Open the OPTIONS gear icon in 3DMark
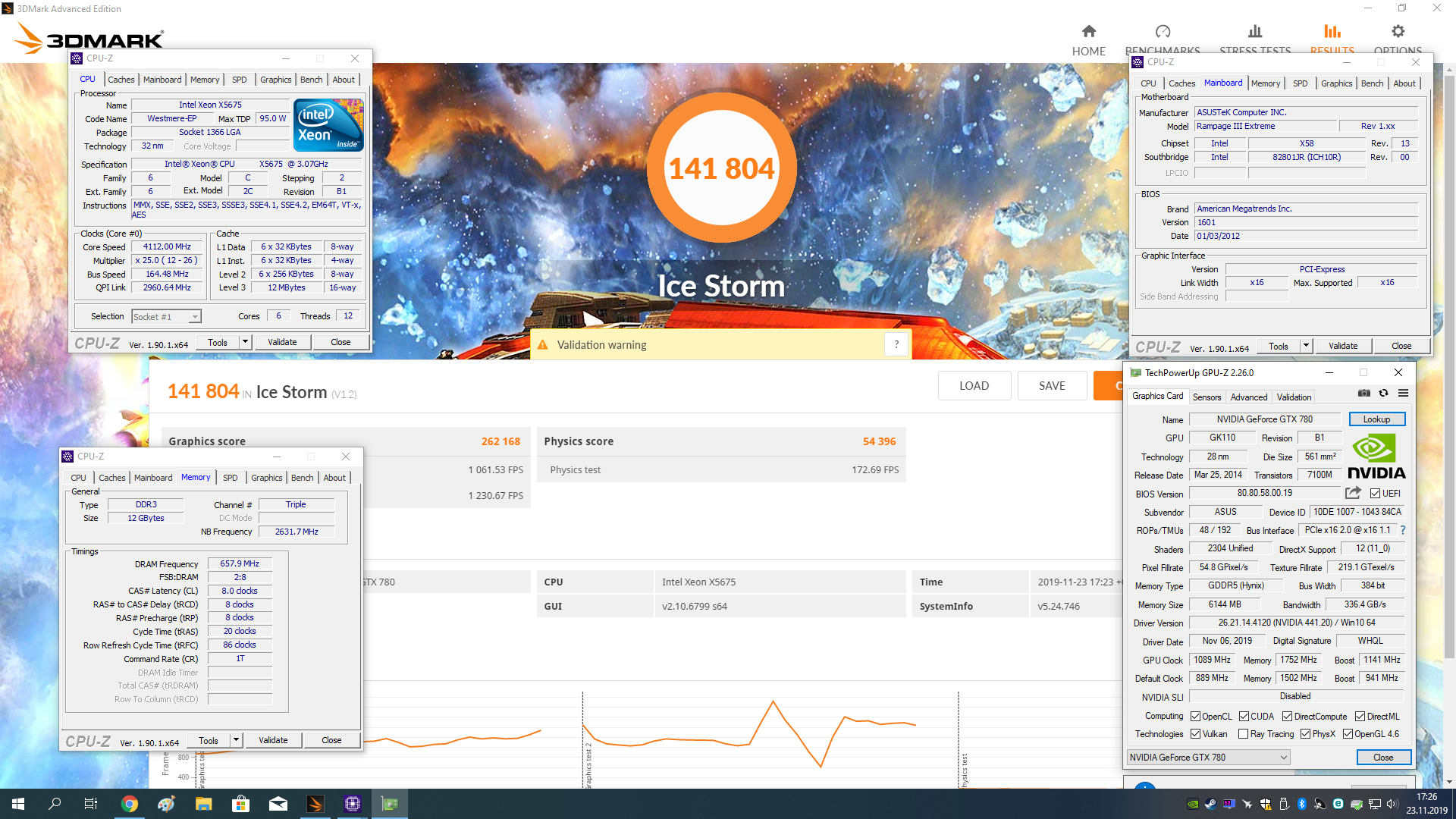 pyautogui.click(x=1398, y=31)
